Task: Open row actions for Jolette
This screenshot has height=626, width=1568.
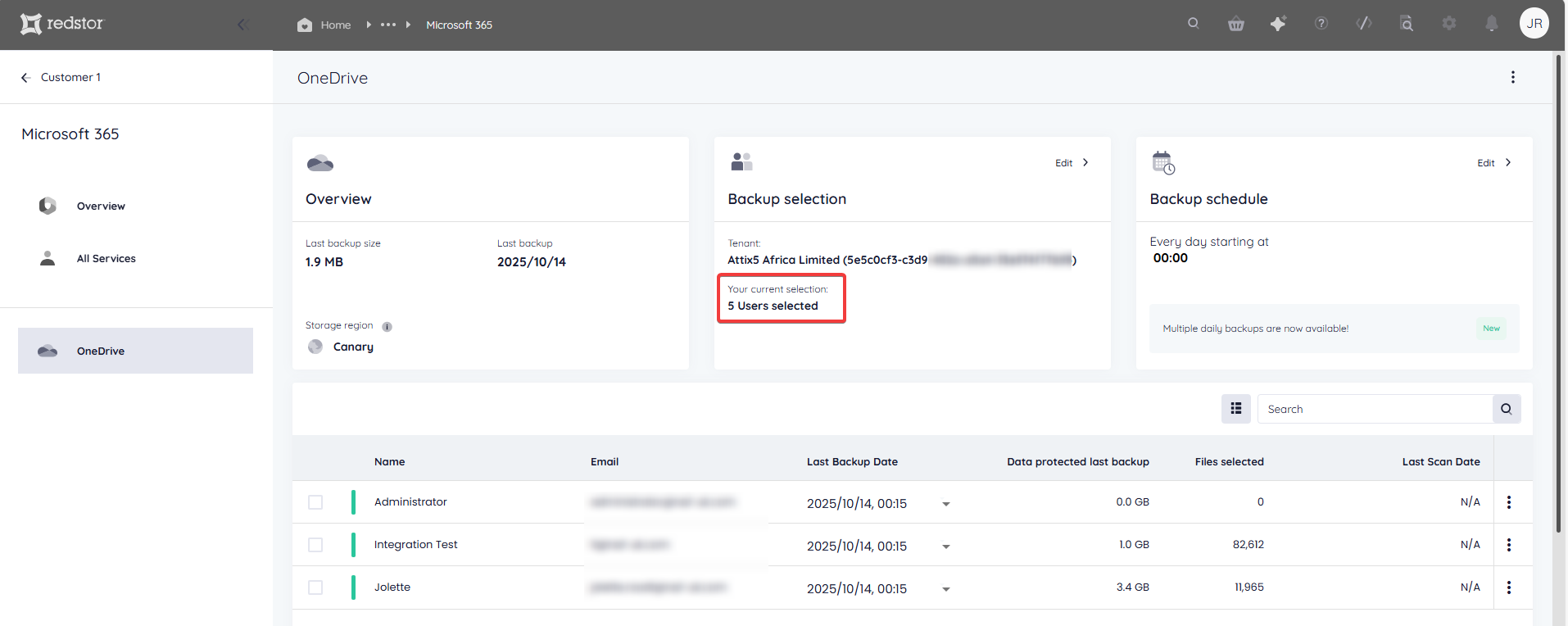Action: (1509, 587)
